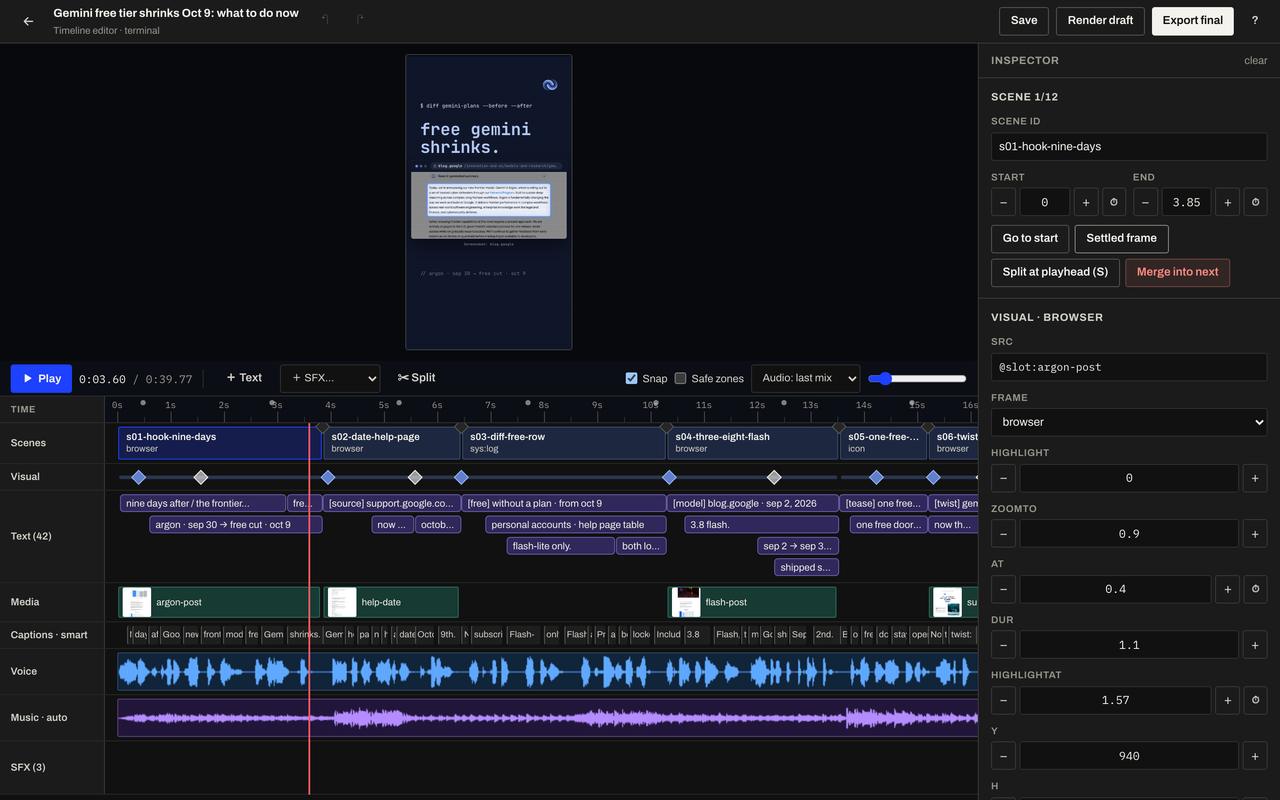Open the FRAME browser dropdown
Viewport: 1280px width, 800px height.
[1129, 422]
